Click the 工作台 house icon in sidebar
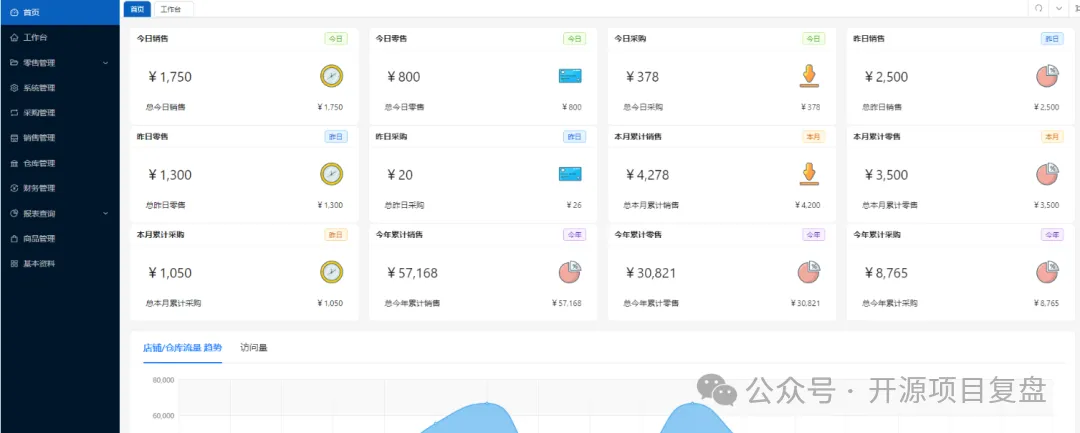This screenshot has width=1080, height=433. tap(14, 37)
